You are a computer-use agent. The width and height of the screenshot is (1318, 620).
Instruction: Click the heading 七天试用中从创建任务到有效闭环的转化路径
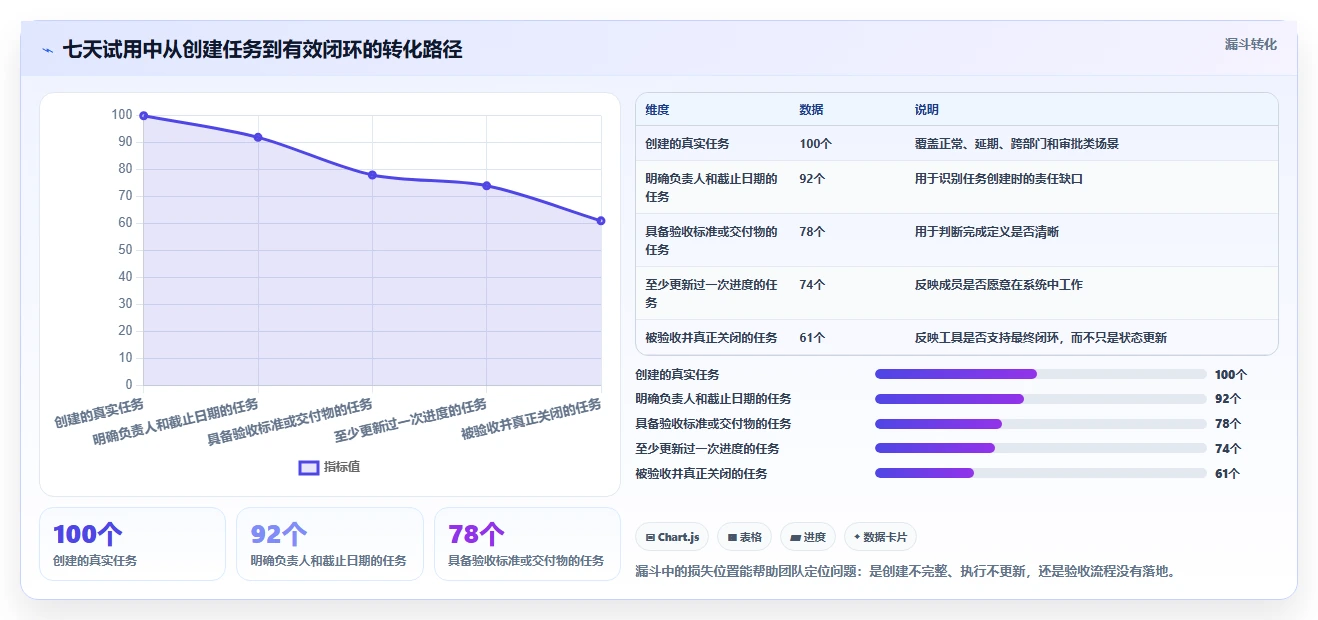point(263,50)
